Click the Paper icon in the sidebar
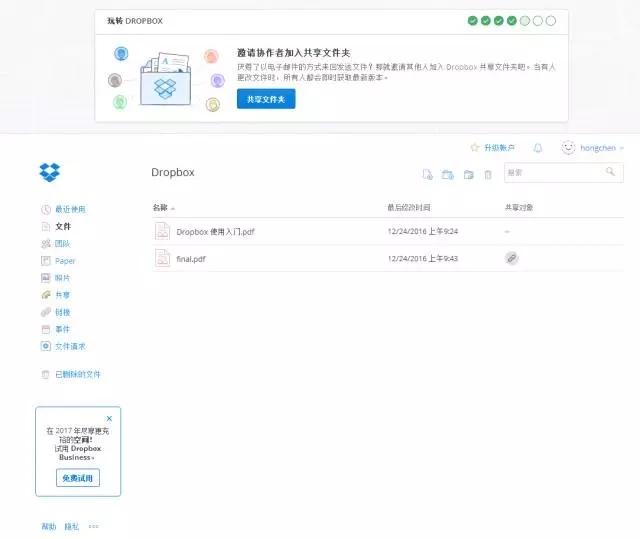The width and height of the screenshot is (640, 539). click(x=46, y=261)
